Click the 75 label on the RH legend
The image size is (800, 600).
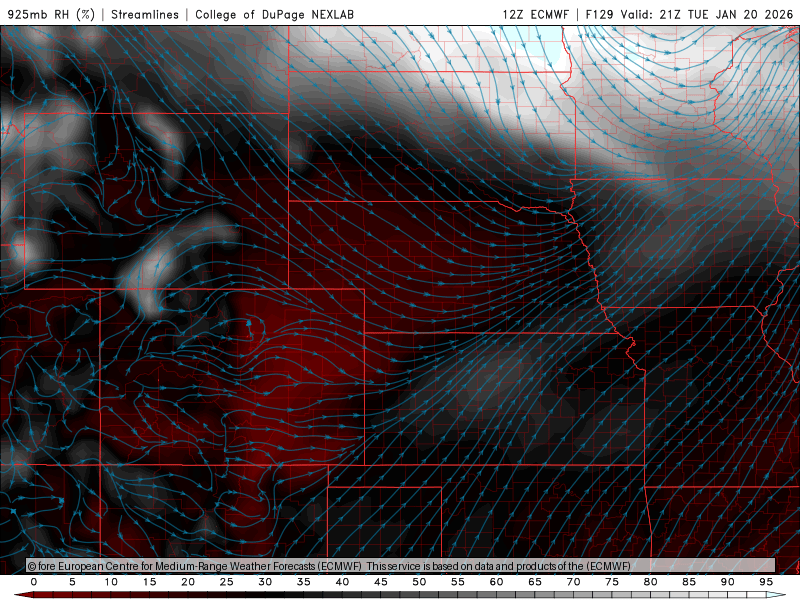[x=612, y=582]
